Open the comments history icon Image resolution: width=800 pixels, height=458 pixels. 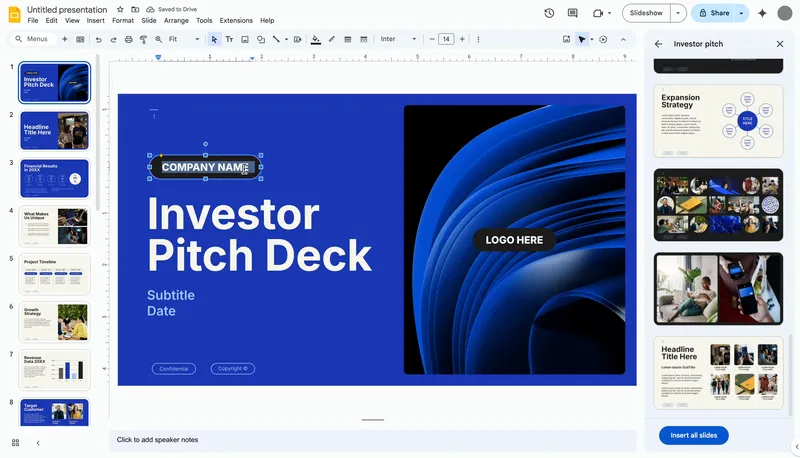click(x=572, y=13)
